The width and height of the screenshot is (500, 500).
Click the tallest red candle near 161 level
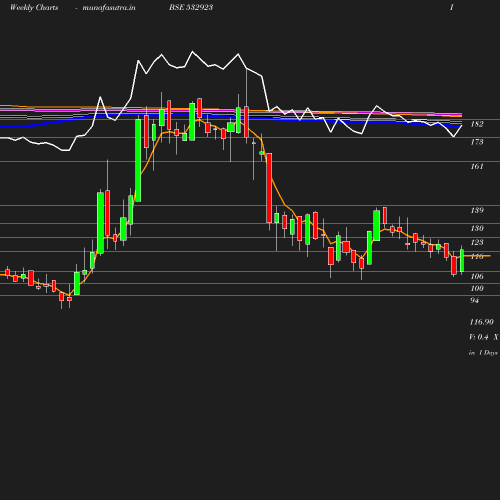click(269, 188)
